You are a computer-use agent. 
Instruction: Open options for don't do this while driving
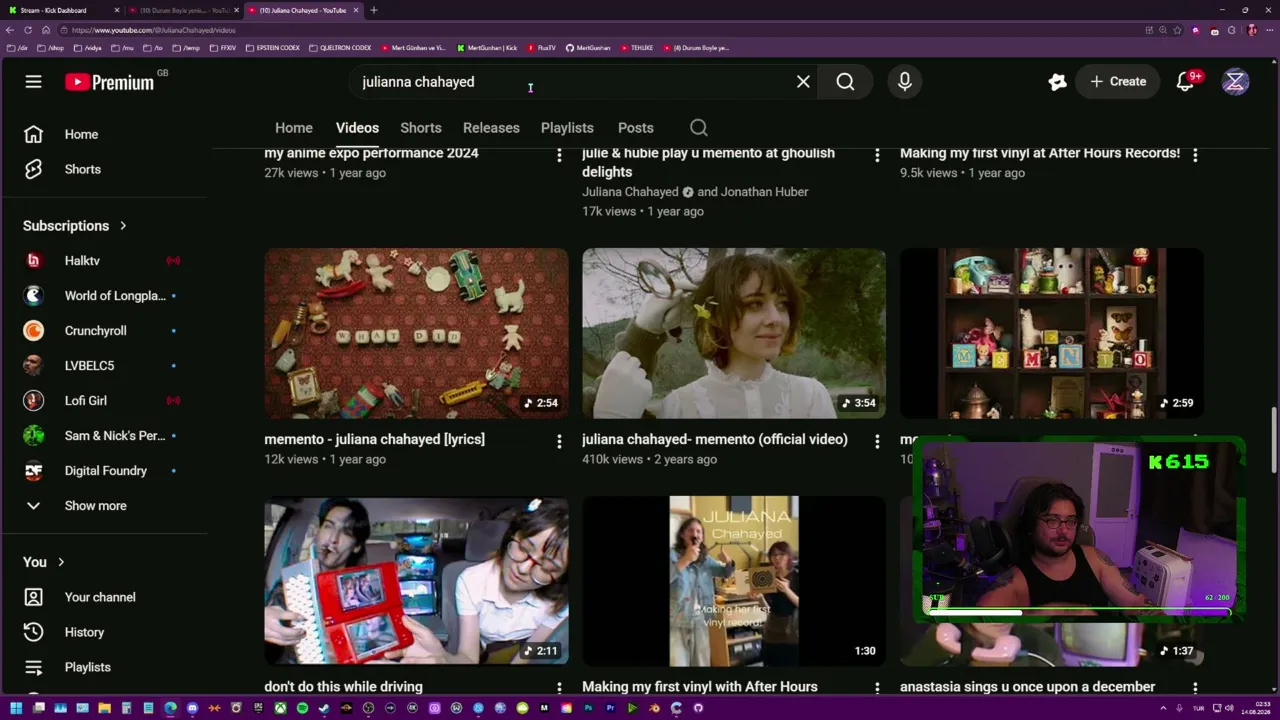559,688
